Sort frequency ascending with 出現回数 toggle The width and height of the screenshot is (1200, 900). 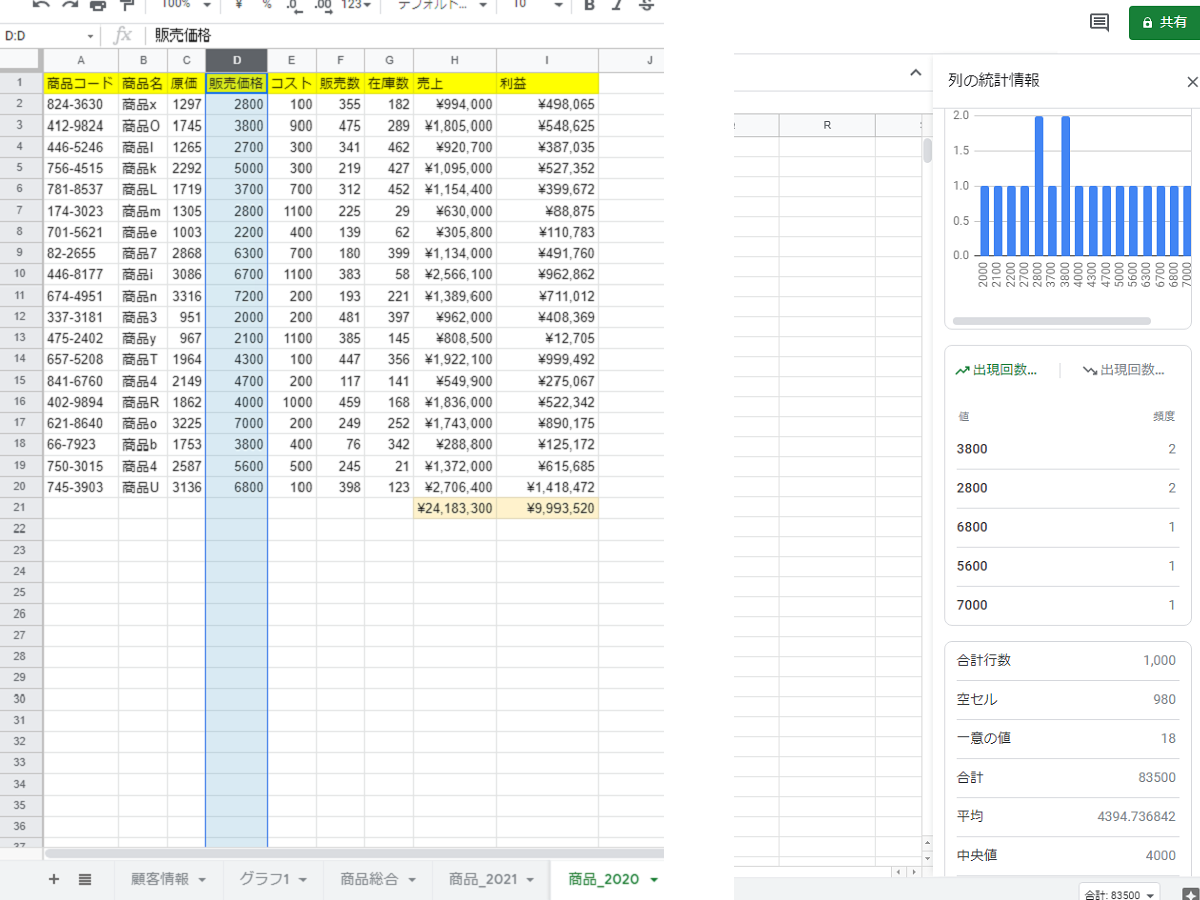pyautogui.click(x=996, y=370)
